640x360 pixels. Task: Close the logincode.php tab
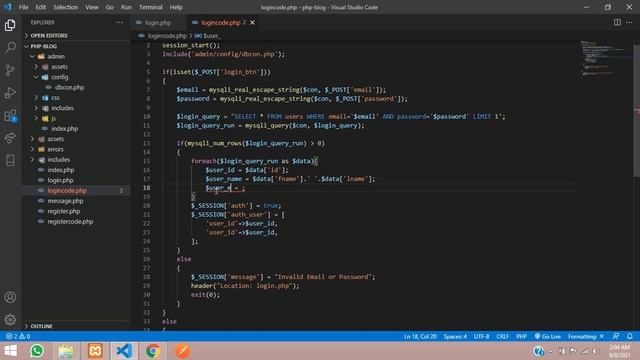(253, 22)
